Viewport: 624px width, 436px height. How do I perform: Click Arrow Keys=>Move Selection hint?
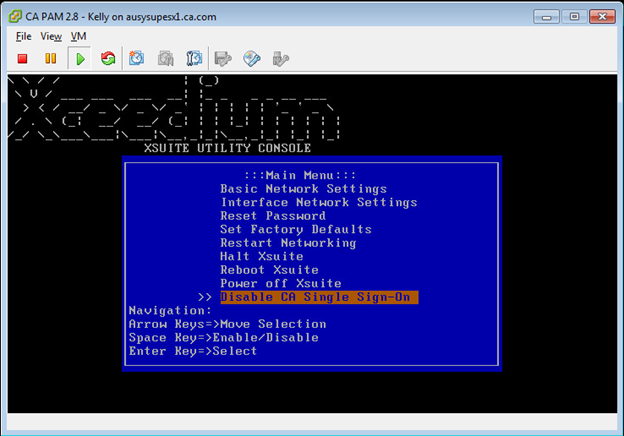228,324
